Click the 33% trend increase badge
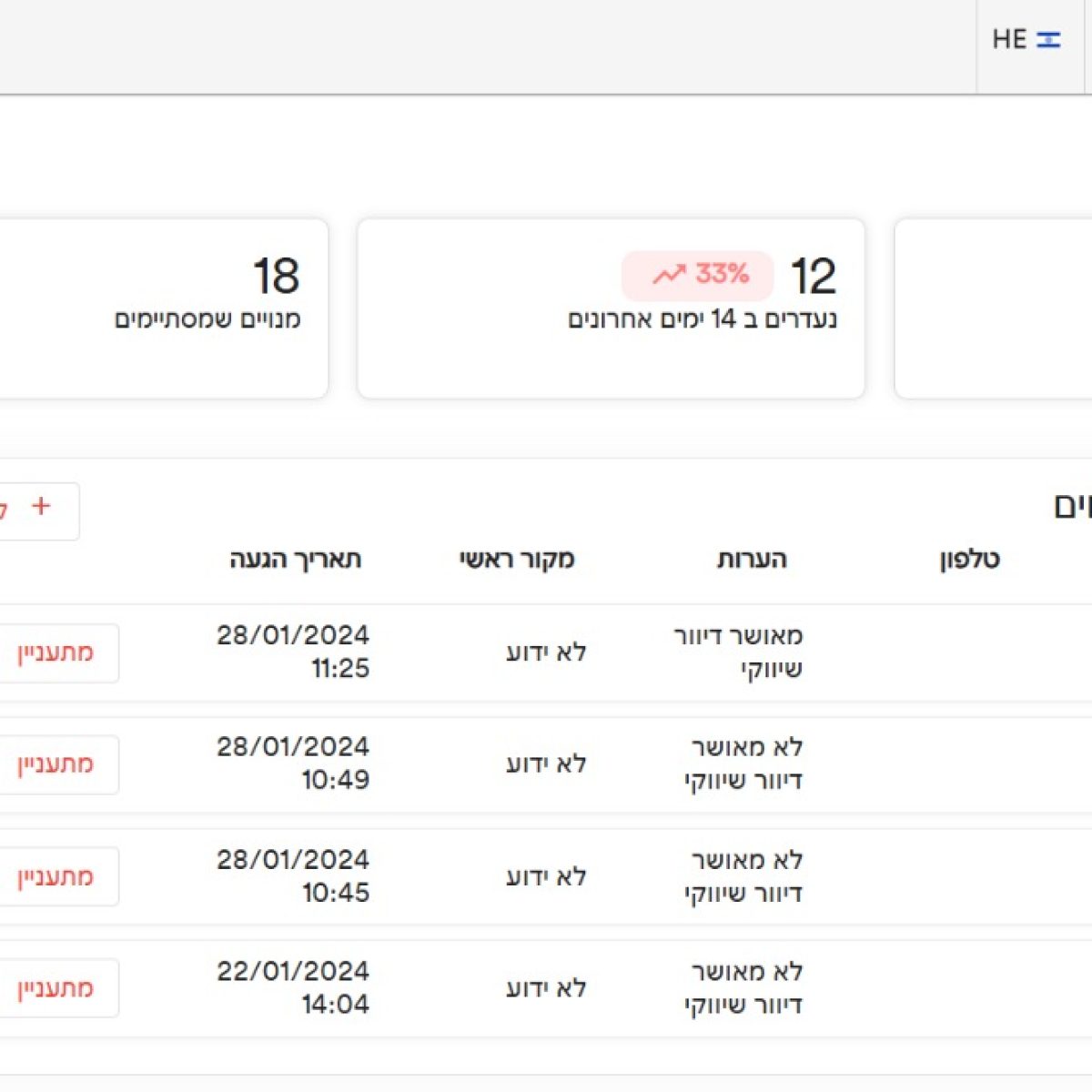 [697, 274]
